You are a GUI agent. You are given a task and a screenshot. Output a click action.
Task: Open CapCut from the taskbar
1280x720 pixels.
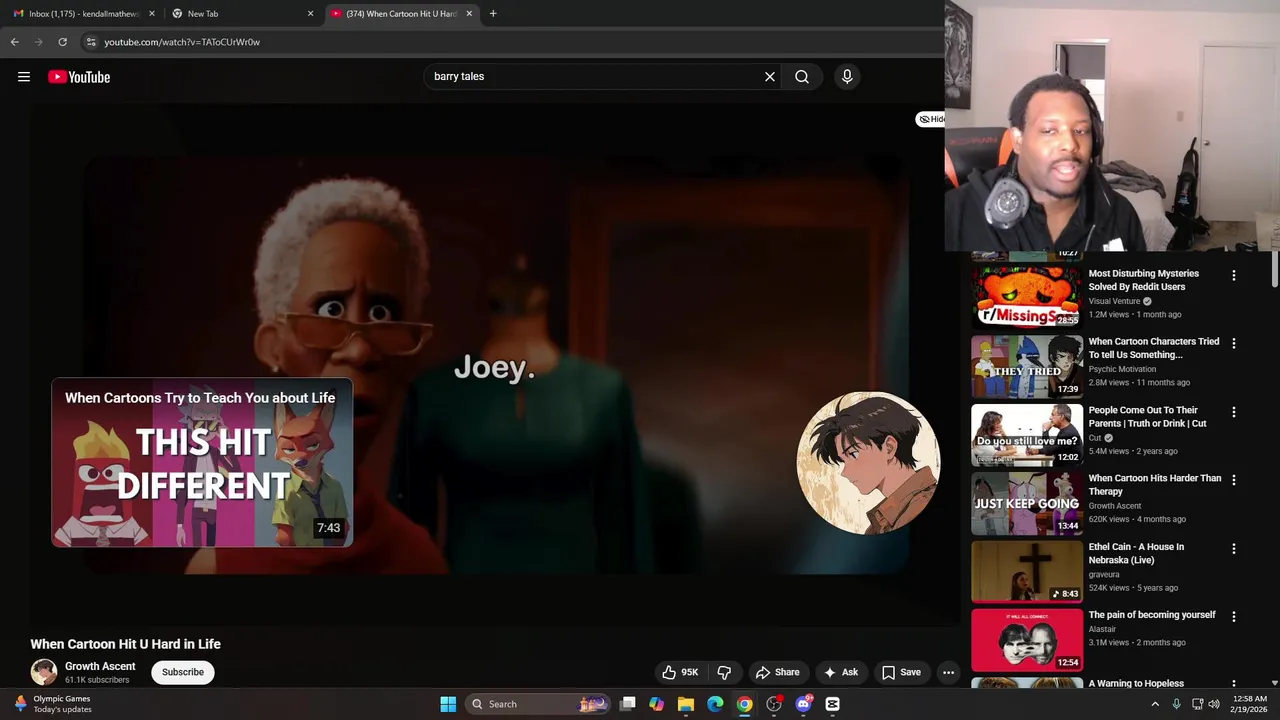(833, 704)
